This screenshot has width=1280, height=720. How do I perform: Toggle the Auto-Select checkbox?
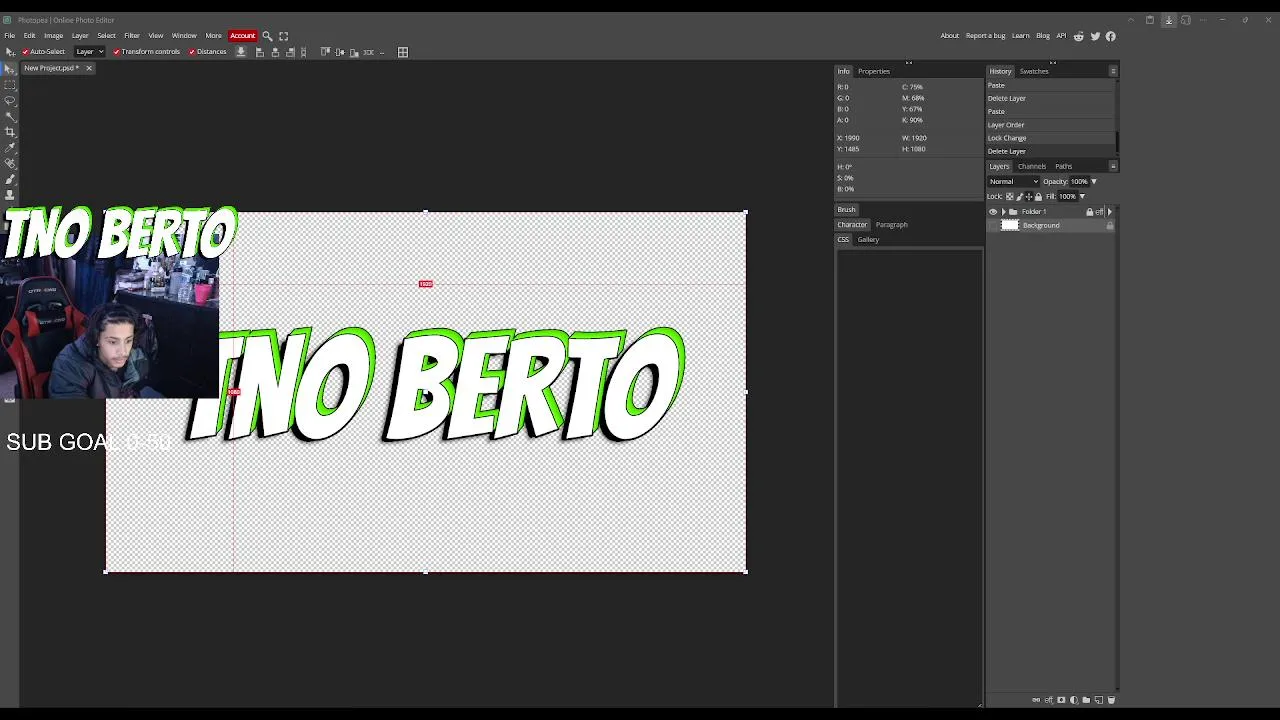[x=26, y=52]
